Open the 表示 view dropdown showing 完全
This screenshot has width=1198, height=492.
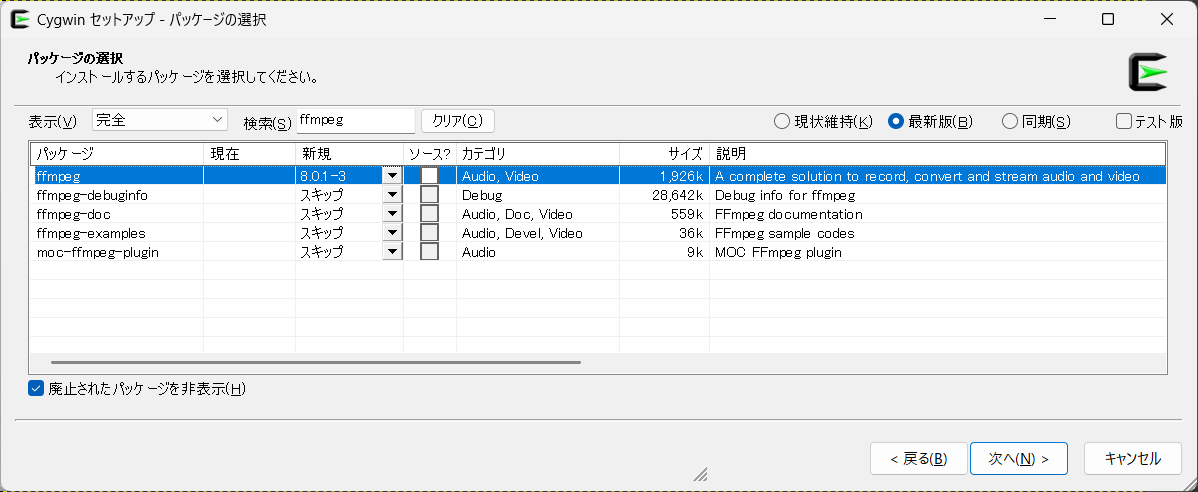[160, 120]
